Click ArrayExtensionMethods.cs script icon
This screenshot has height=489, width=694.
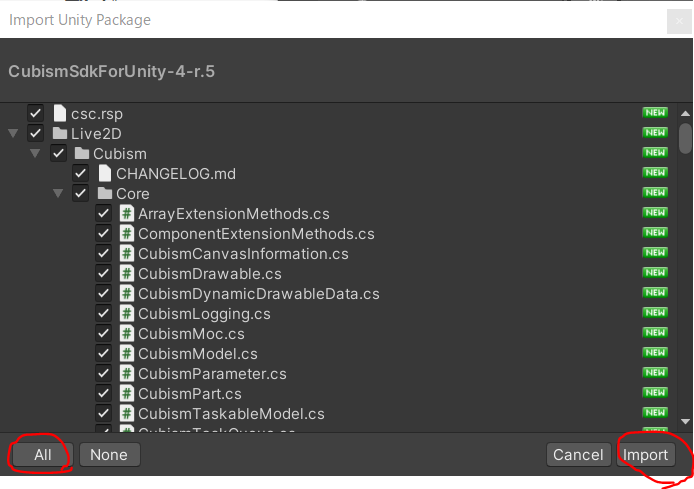(x=127, y=214)
